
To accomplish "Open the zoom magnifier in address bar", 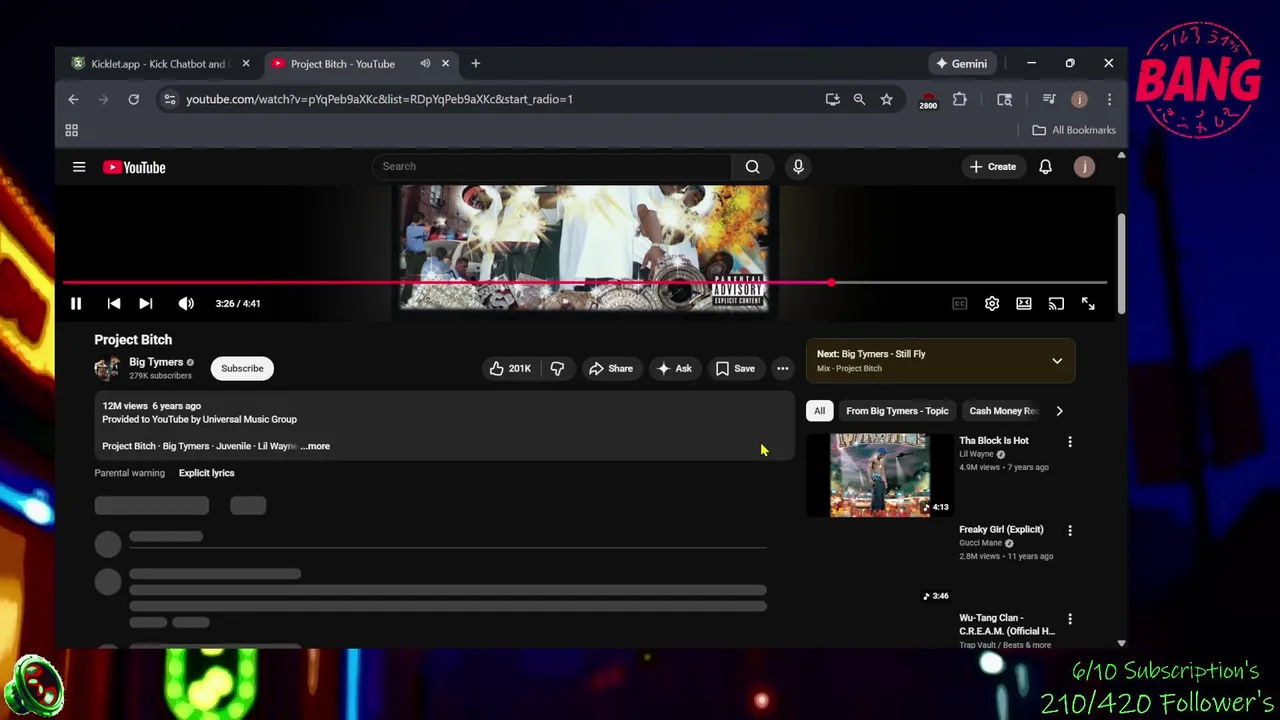I will coord(859,99).
